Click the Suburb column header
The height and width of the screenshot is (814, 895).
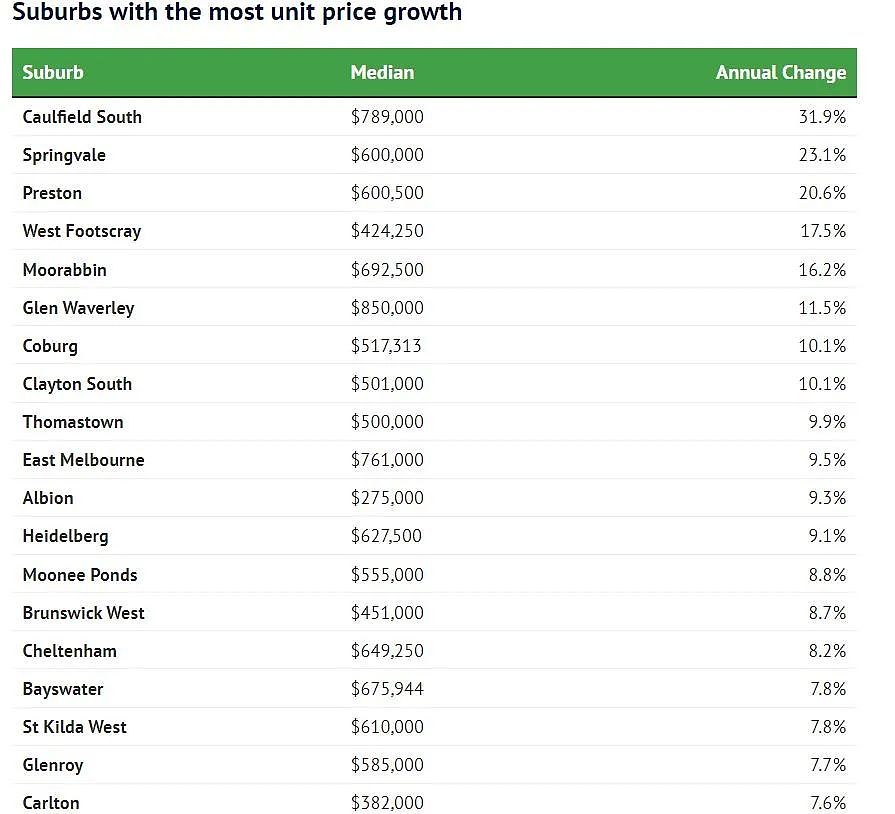53,72
